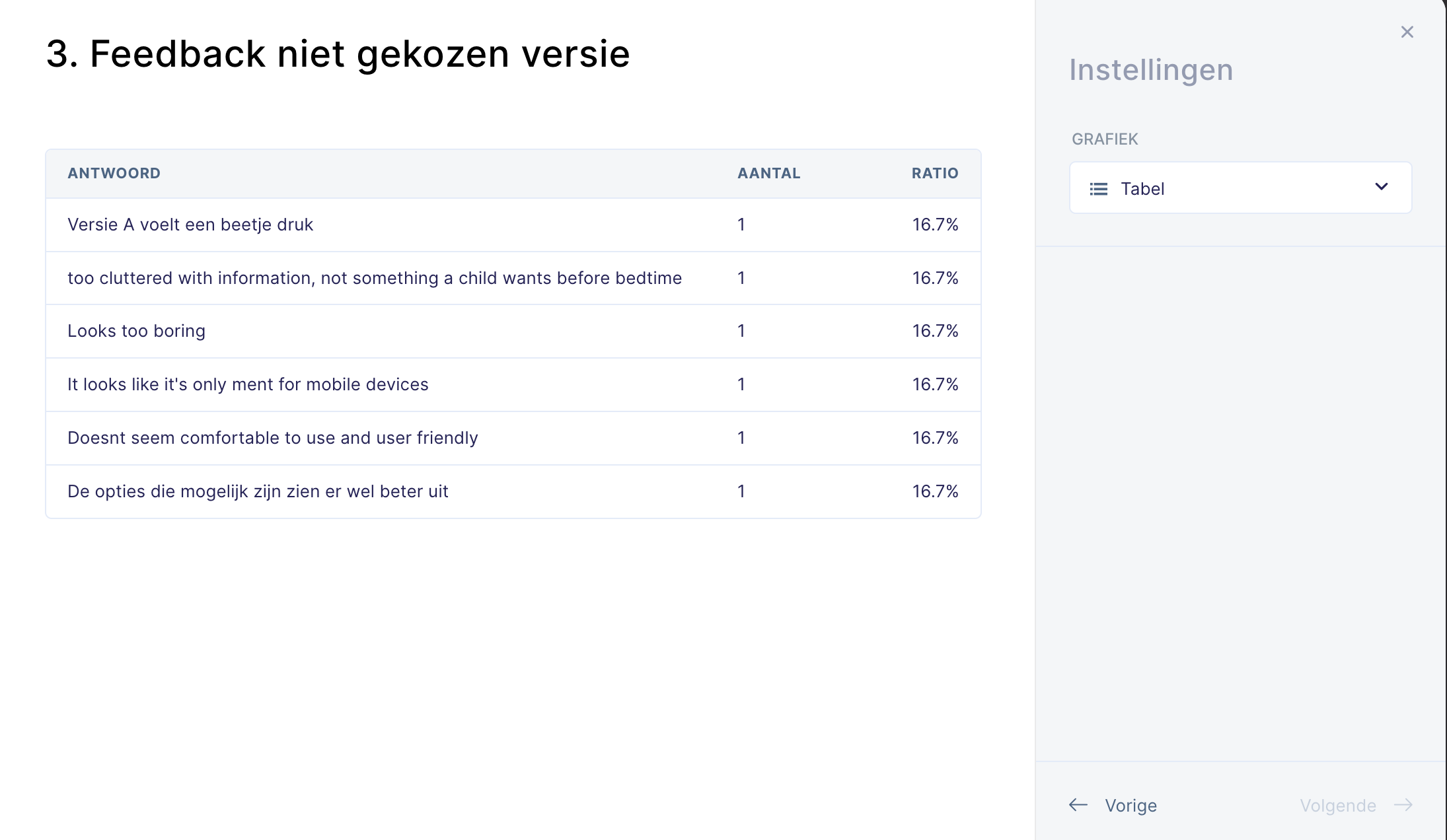Close the Instellingen settings panel
The width and height of the screenshot is (1447, 840).
pos(1407,32)
